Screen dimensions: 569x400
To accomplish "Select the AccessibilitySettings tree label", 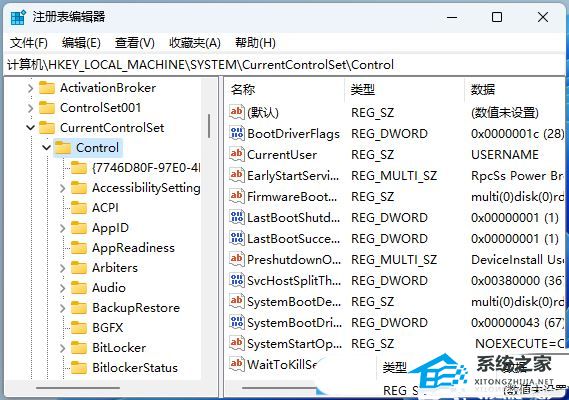I will [x=146, y=188].
